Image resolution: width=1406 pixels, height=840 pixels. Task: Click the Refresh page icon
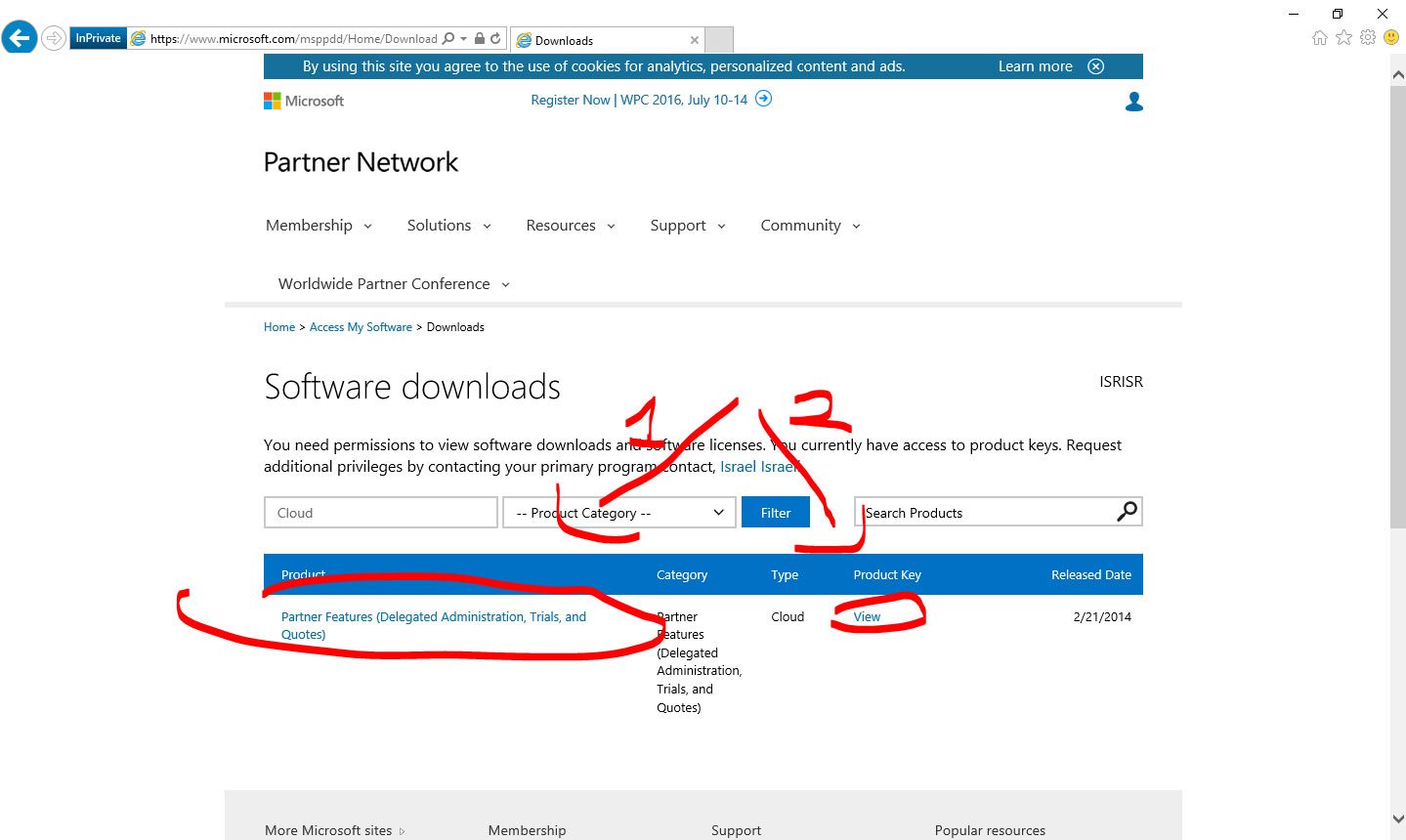(495, 39)
